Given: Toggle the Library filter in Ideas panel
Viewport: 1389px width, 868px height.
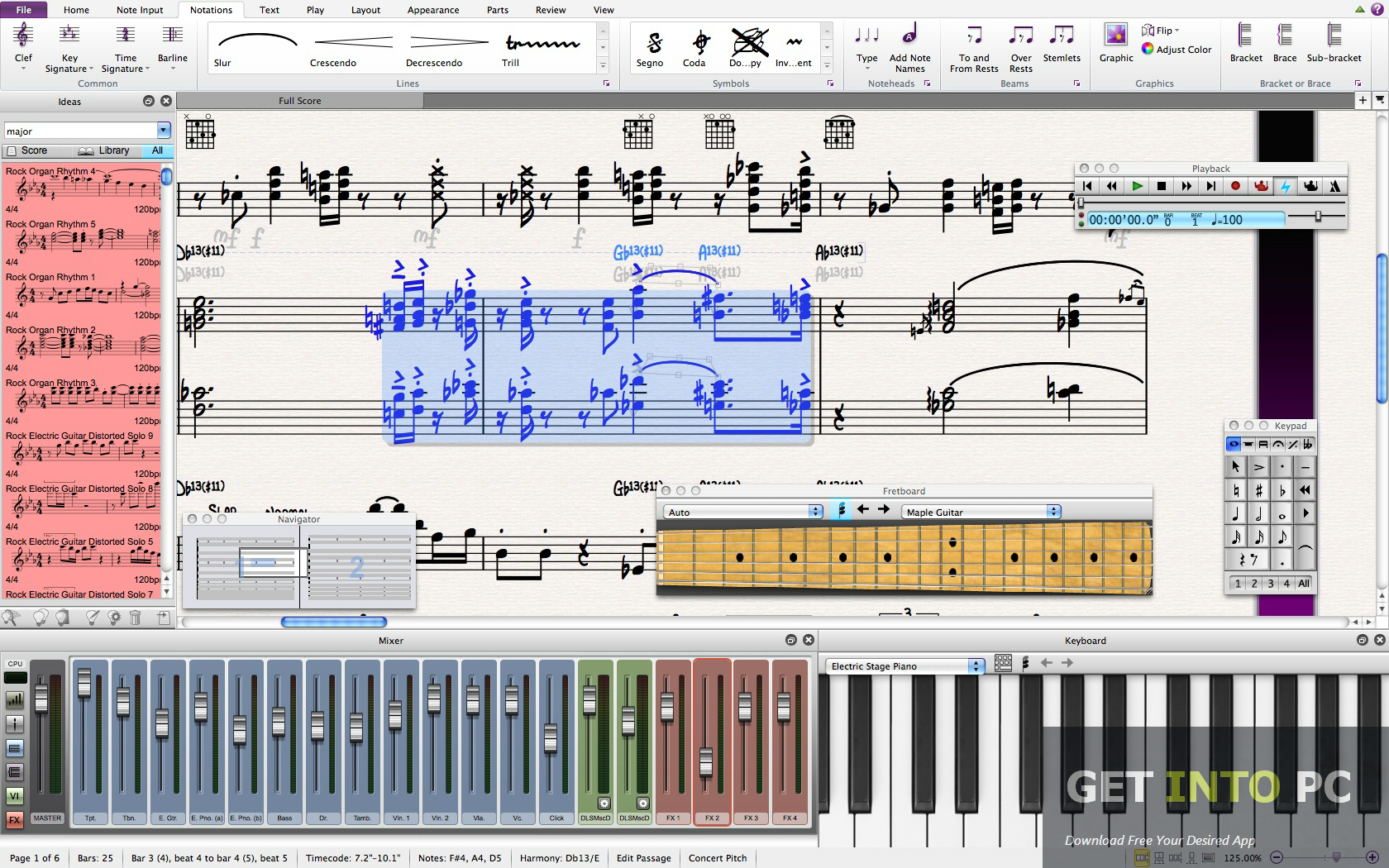Looking at the screenshot, I should [105, 150].
